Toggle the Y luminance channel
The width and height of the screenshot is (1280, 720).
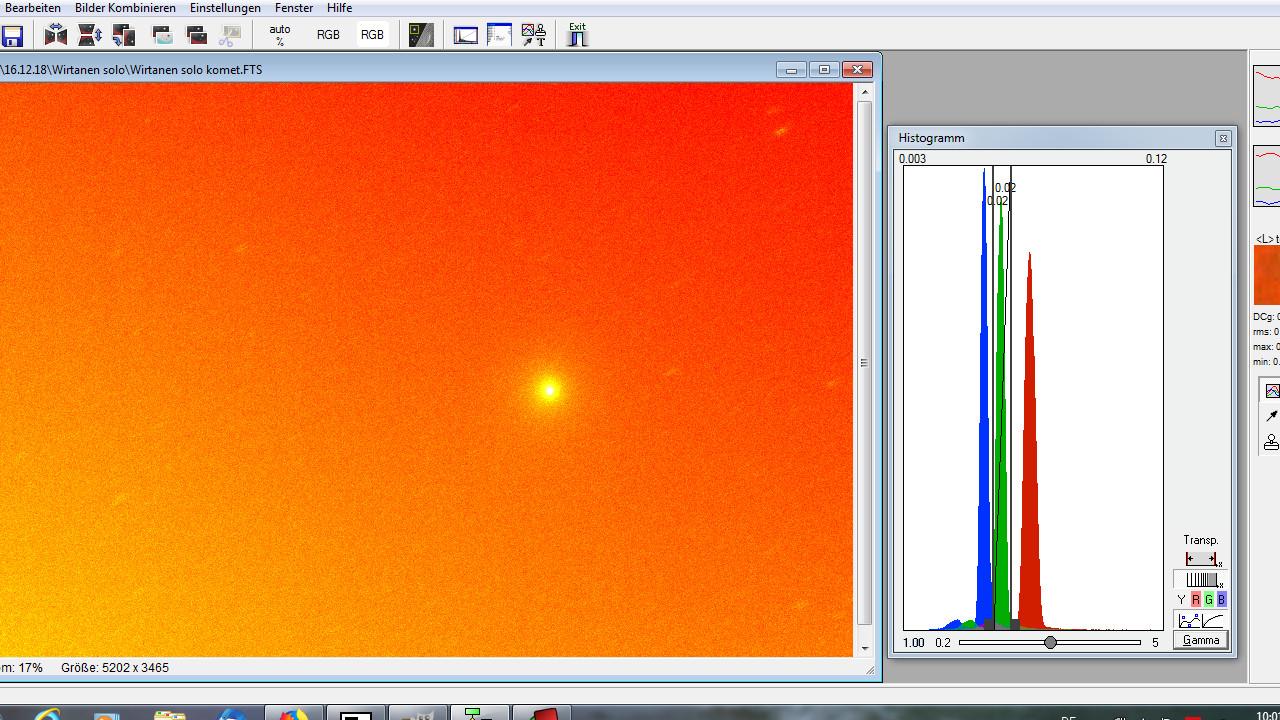1181,600
